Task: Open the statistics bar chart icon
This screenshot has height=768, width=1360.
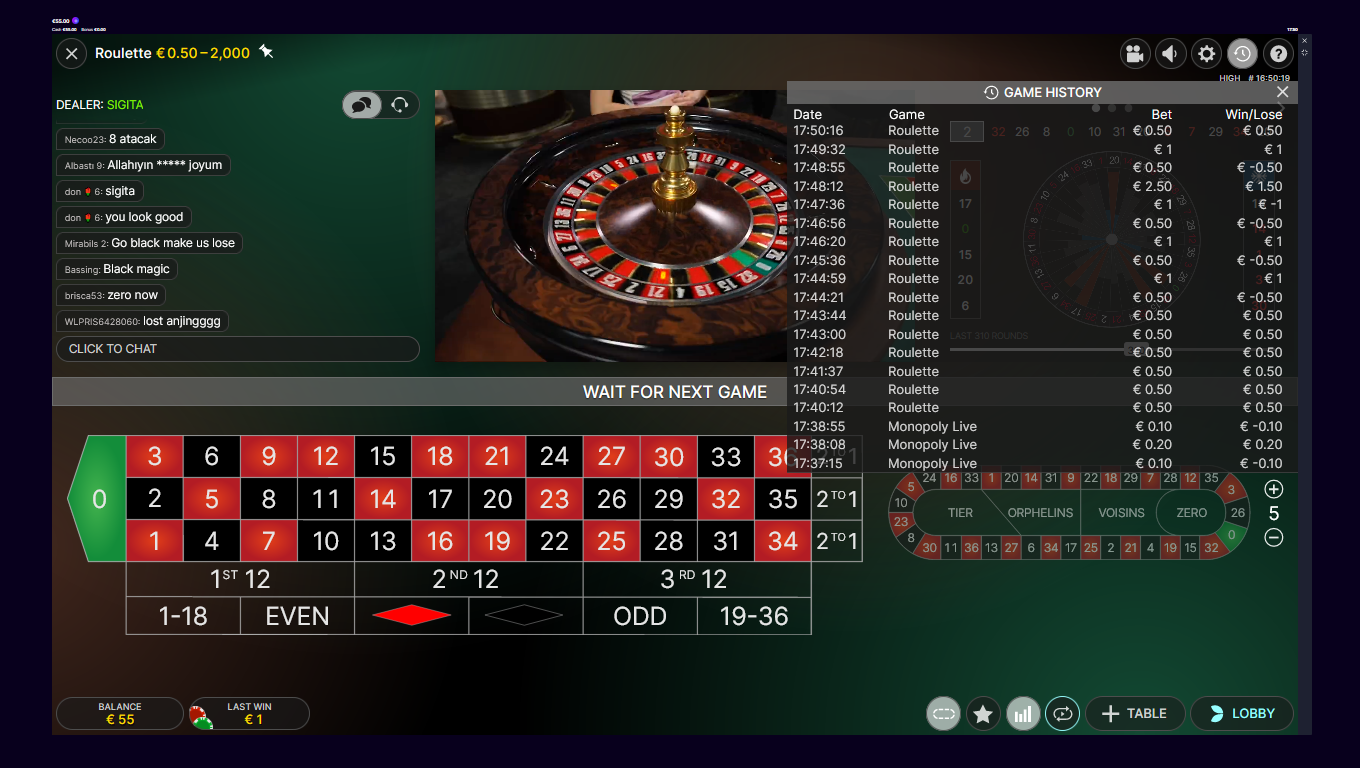Action: click(x=1022, y=714)
